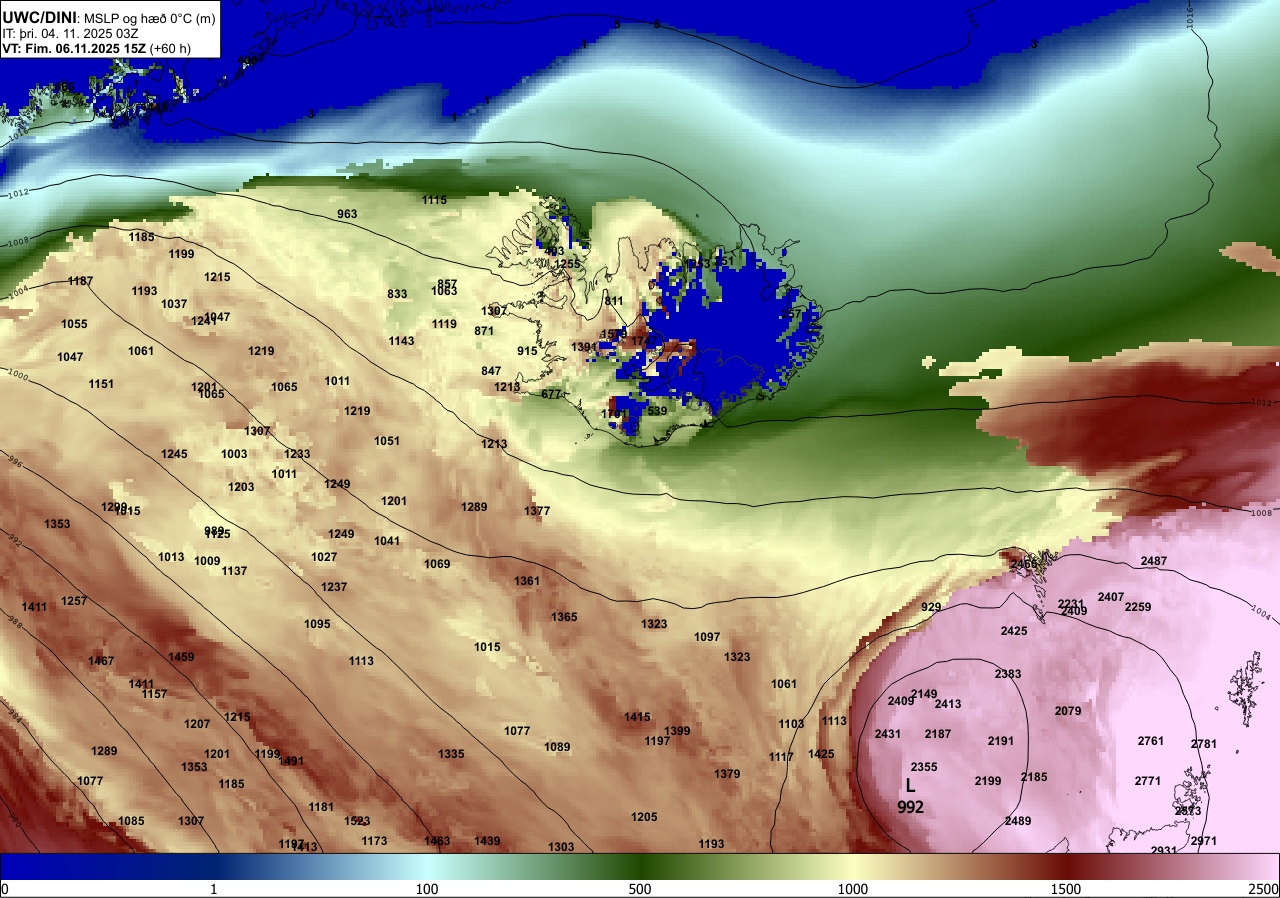Click the 1361 height value
Image resolution: width=1280 pixels, height=898 pixels.
(527, 581)
